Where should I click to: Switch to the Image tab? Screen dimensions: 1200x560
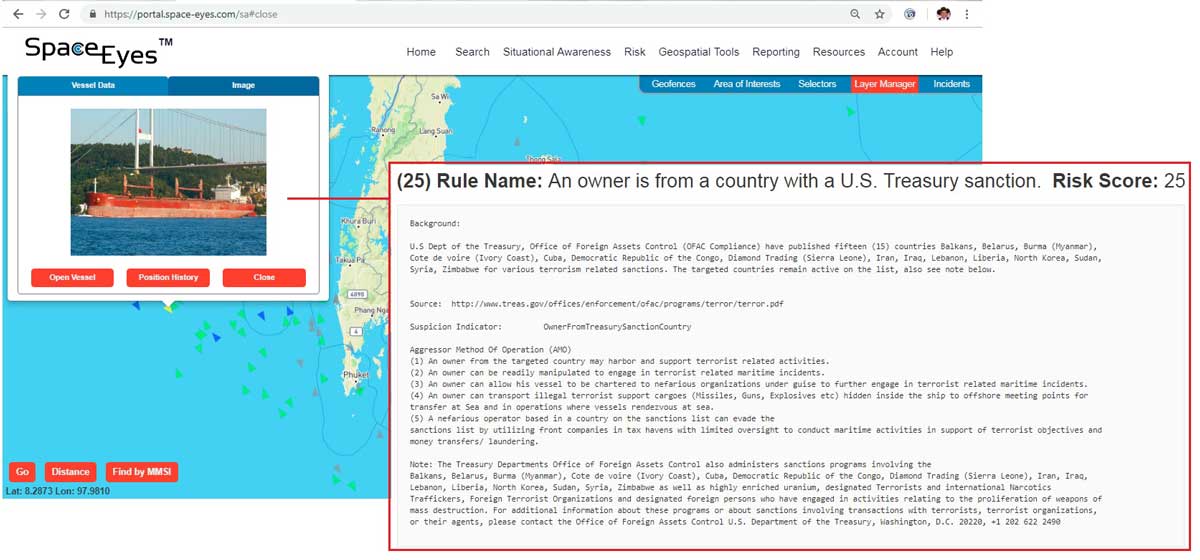point(243,86)
